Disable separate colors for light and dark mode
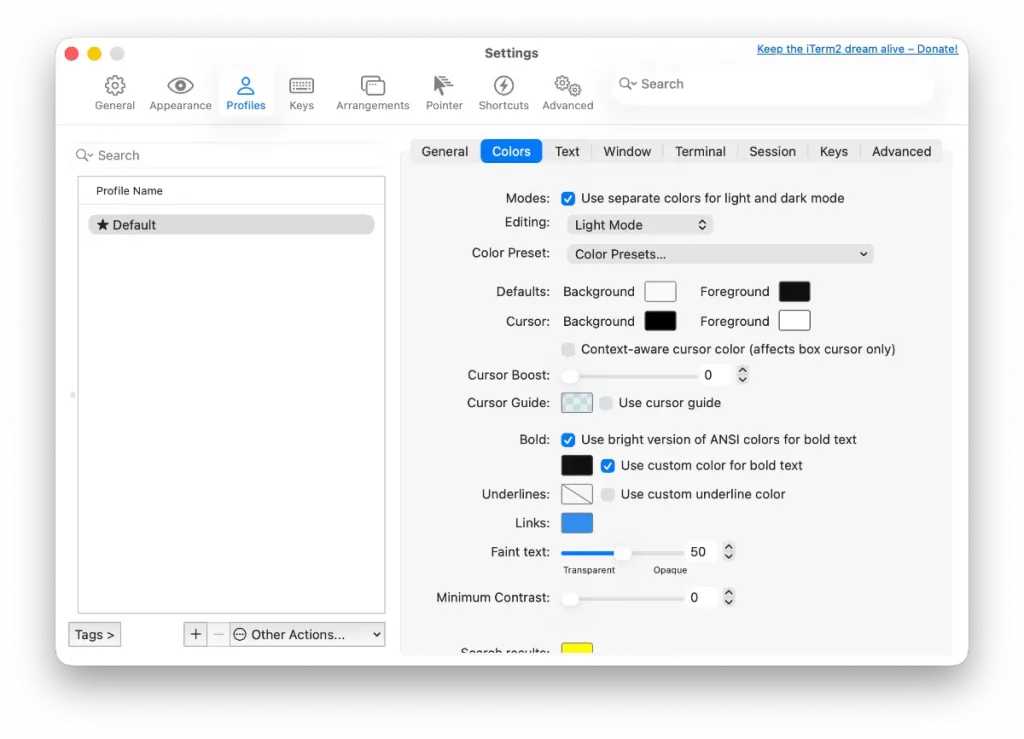Viewport: 1024px width, 739px height. click(568, 198)
